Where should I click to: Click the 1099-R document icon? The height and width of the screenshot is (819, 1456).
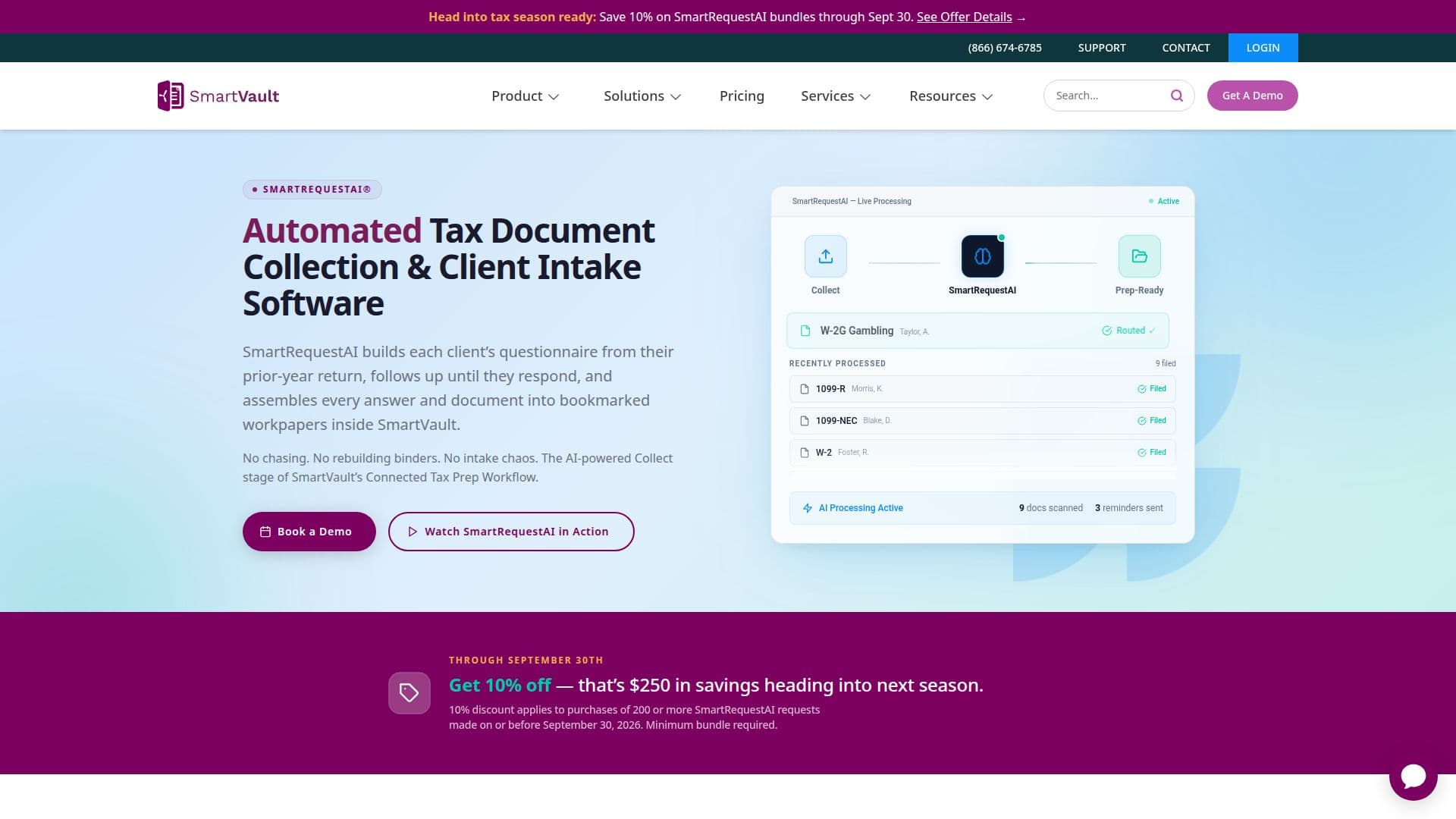click(805, 389)
